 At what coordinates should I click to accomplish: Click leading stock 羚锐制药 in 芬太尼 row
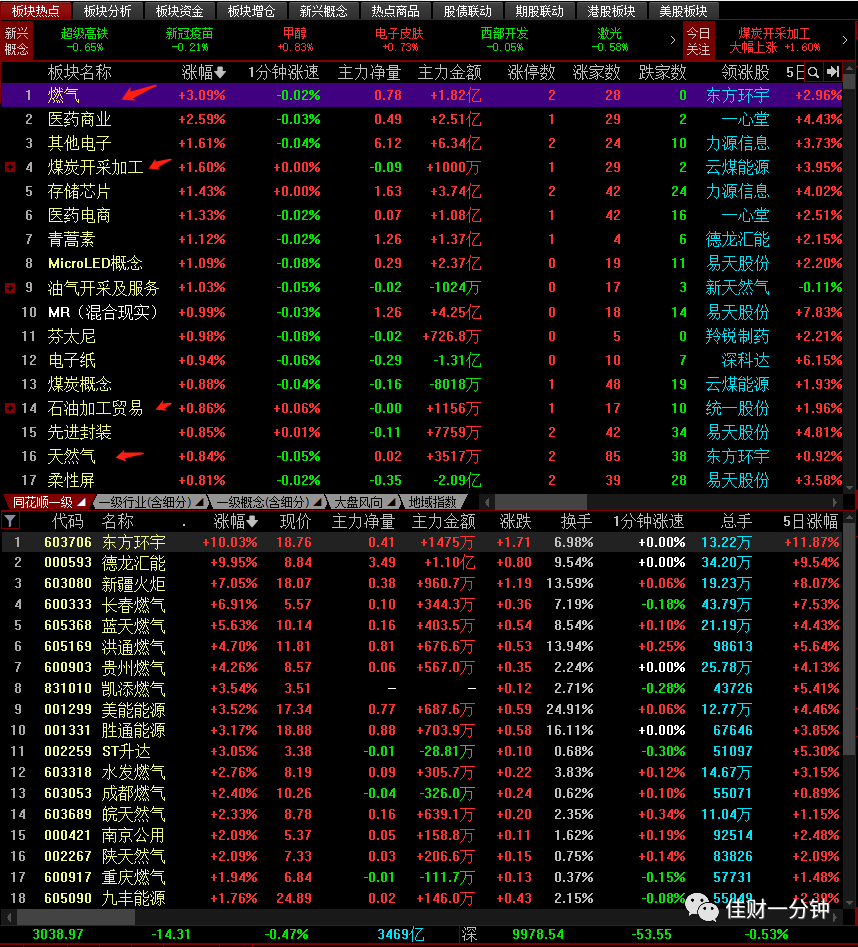tap(737, 336)
